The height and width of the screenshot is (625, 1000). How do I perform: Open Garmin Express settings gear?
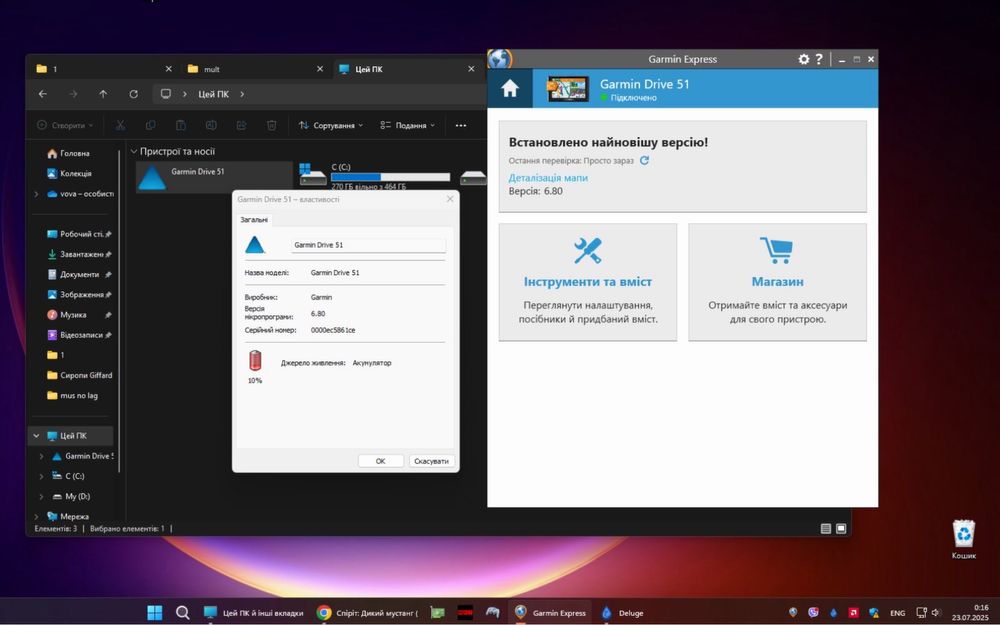pyautogui.click(x=804, y=59)
